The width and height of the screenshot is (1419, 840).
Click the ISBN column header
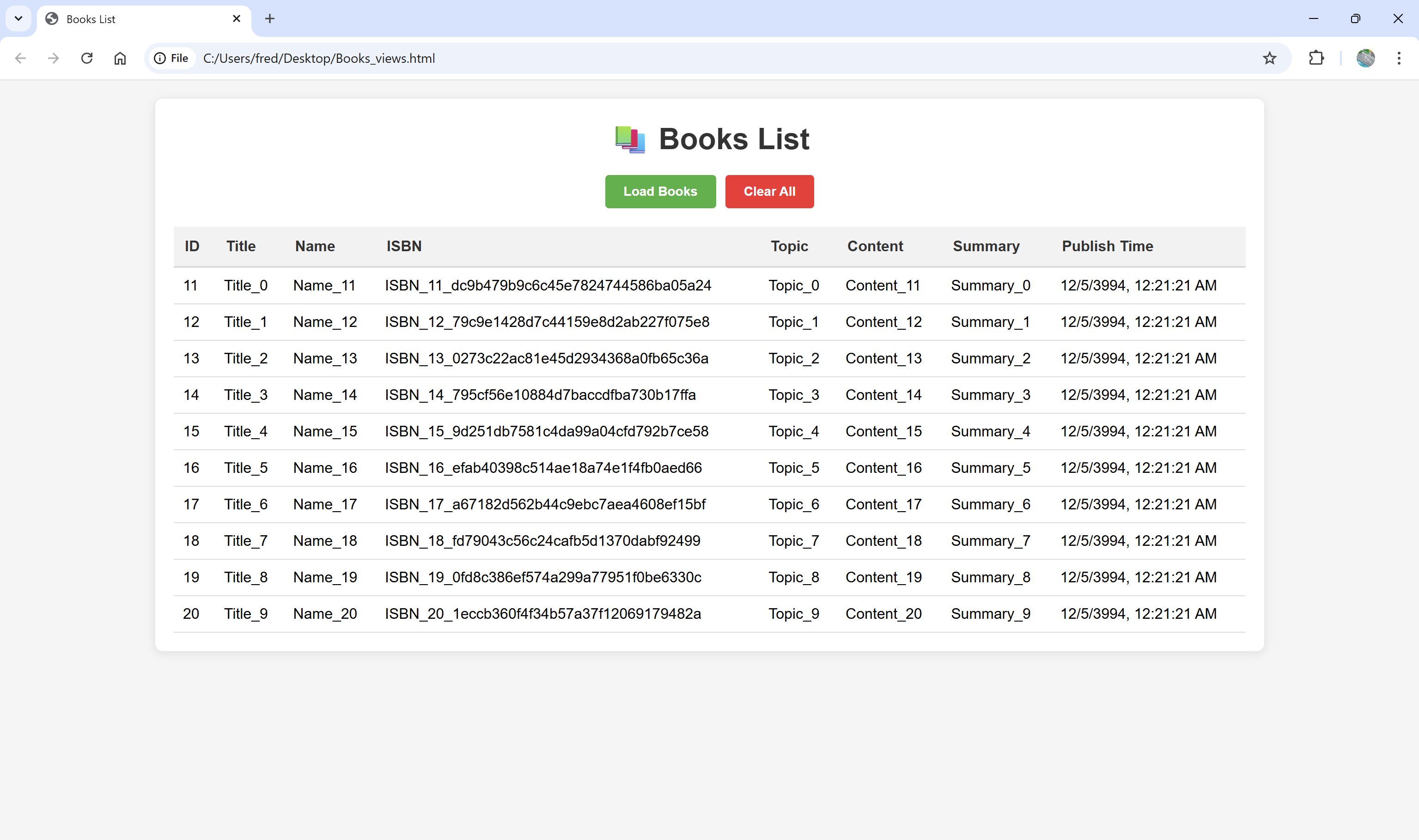pos(404,246)
